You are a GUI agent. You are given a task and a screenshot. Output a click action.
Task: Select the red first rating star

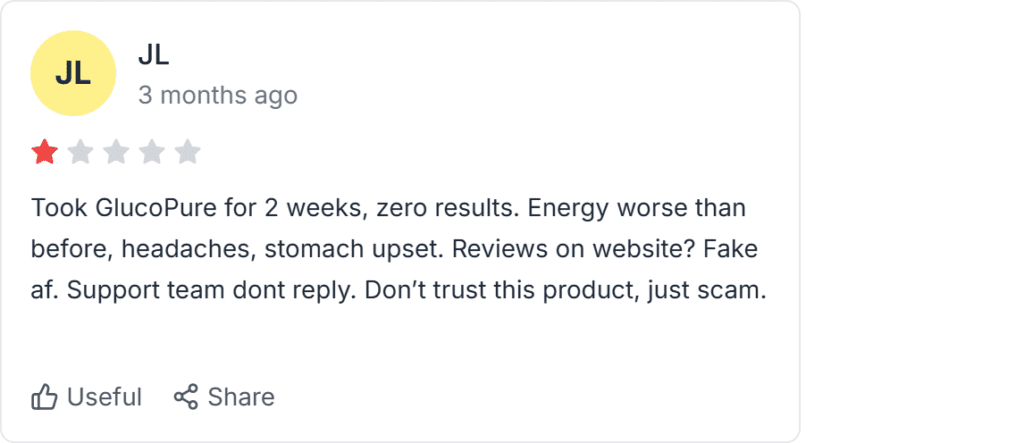pyautogui.click(x=44, y=152)
